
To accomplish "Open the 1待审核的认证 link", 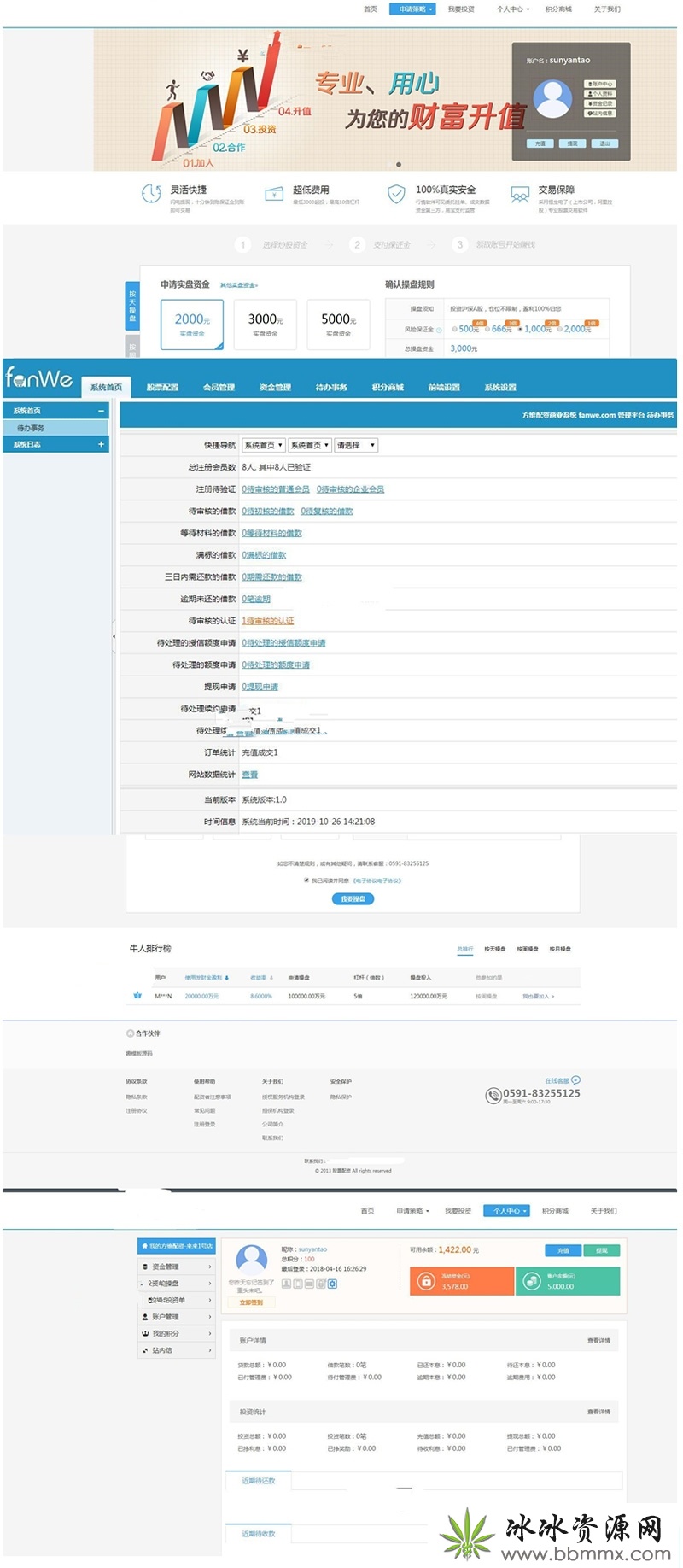I will pos(267,621).
